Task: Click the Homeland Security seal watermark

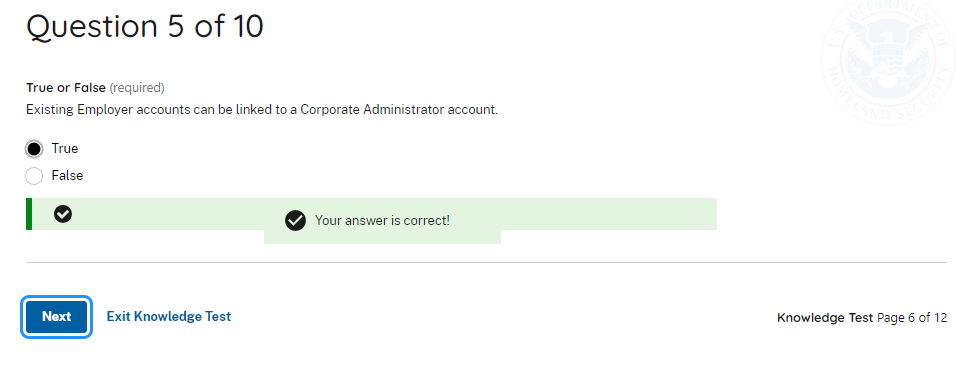Action: point(893,62)
